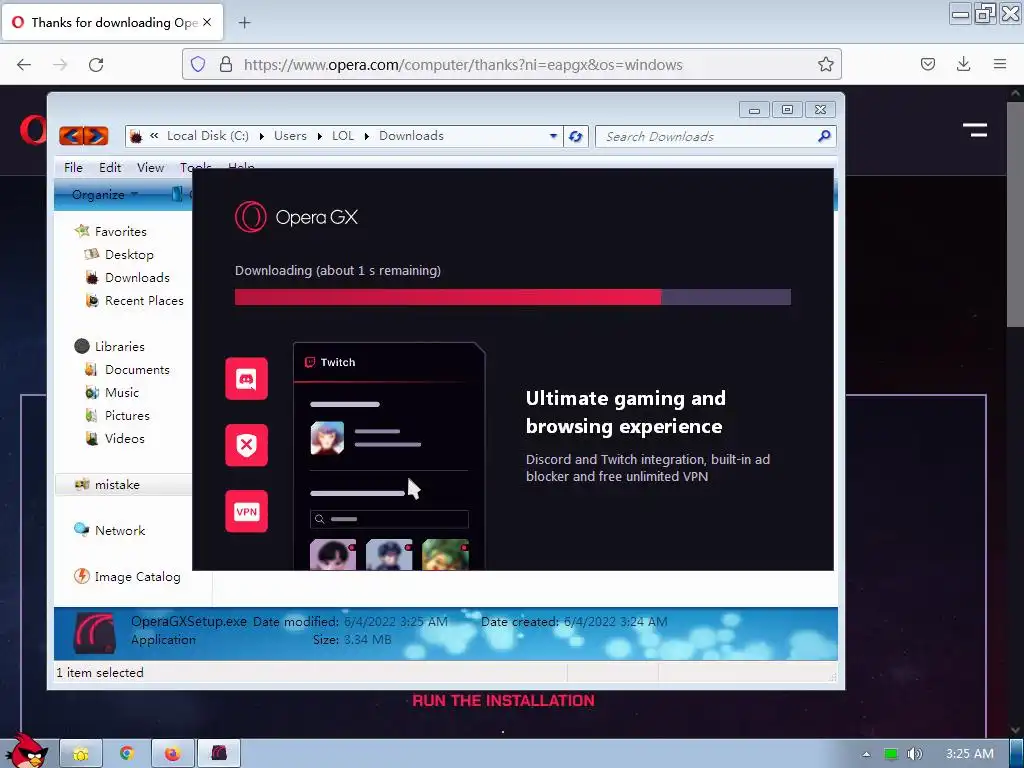Image resolution: width=1024 pixels, height=768 pixels.
Task: Open the Opera page hamburger menu
Action: (x=975, y=131)
